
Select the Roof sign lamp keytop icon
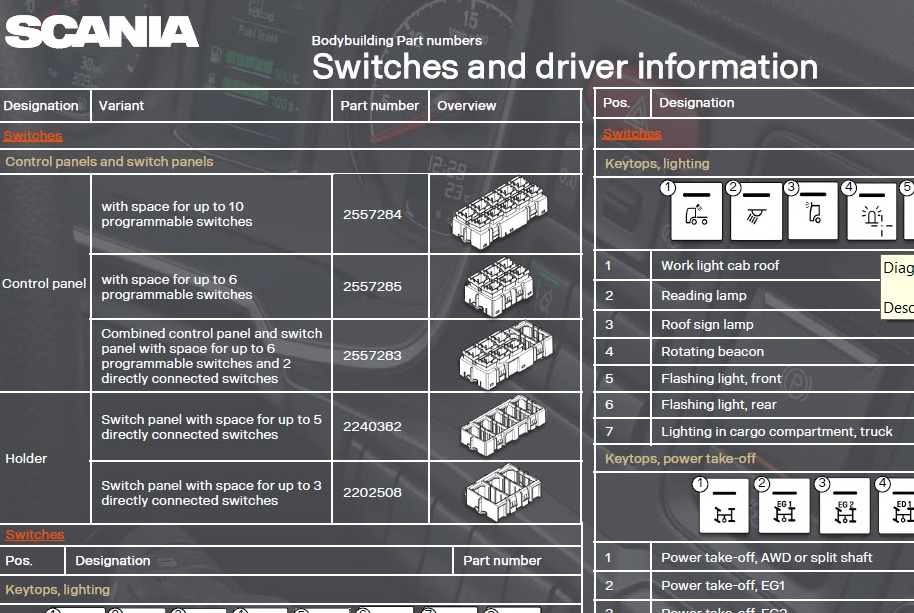coord(813,211)
